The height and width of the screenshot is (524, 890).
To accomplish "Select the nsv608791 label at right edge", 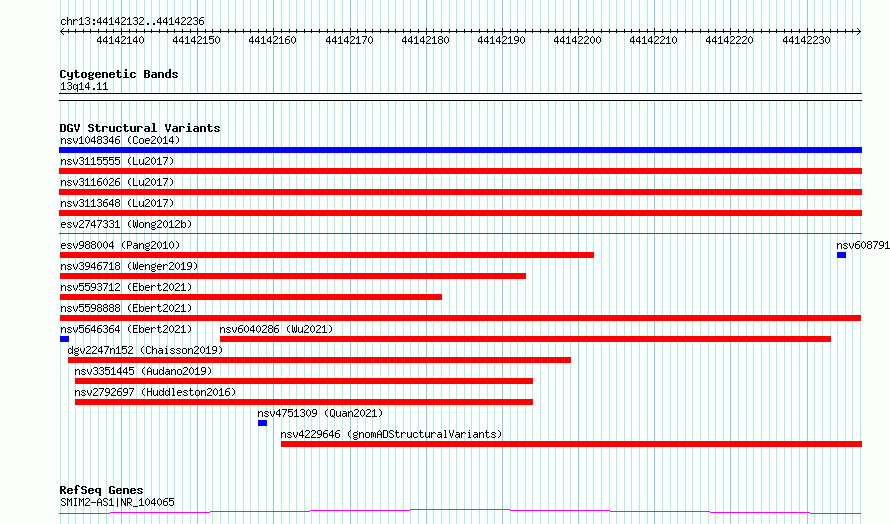I will click(863, 245).
